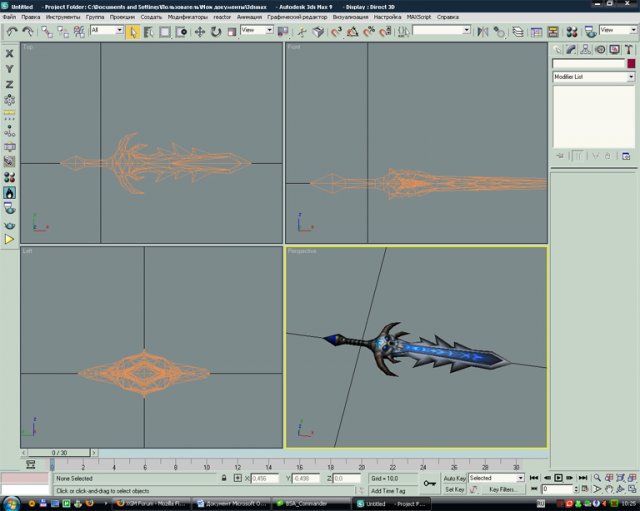Activate the Bind to Space Warp tool
This screenshot has width=640, height=511.
coord(79,31)
